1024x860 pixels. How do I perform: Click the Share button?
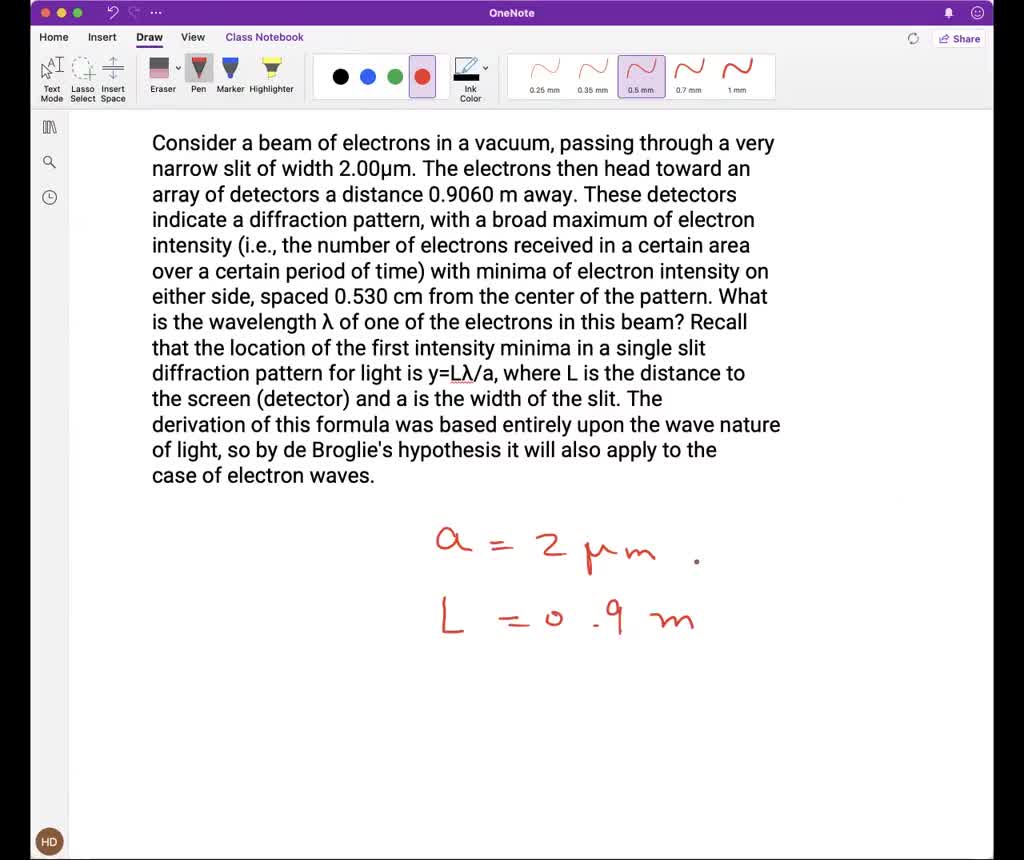coord(959,39)
